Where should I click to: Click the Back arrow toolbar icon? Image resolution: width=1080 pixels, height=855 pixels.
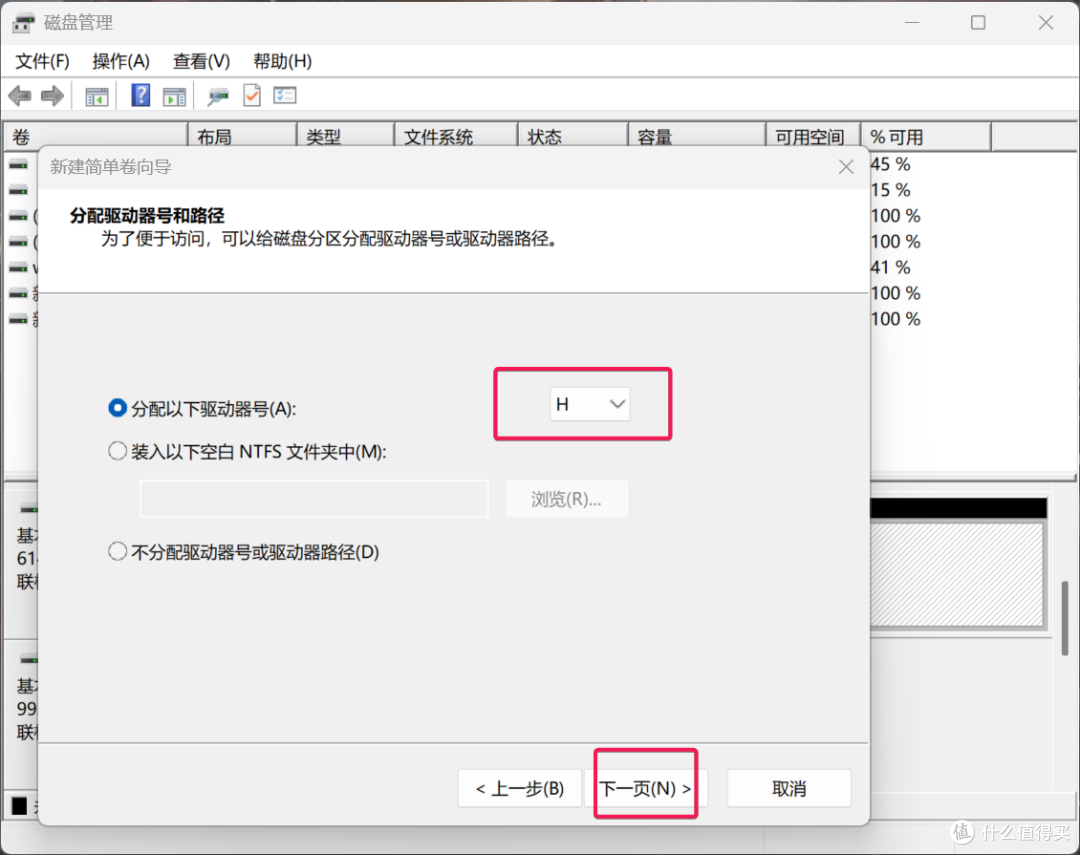20,96
